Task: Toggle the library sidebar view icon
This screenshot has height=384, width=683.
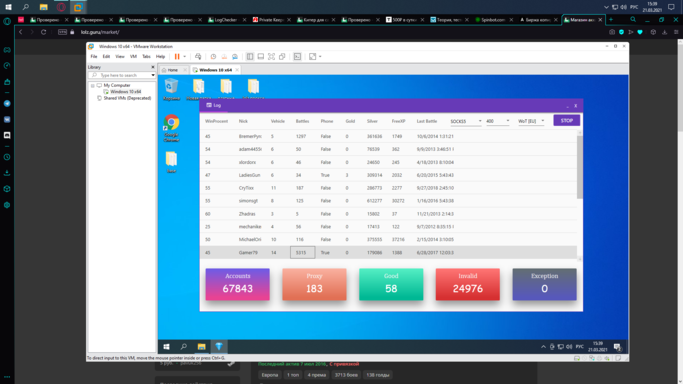Action: click(x=250, y=57)
